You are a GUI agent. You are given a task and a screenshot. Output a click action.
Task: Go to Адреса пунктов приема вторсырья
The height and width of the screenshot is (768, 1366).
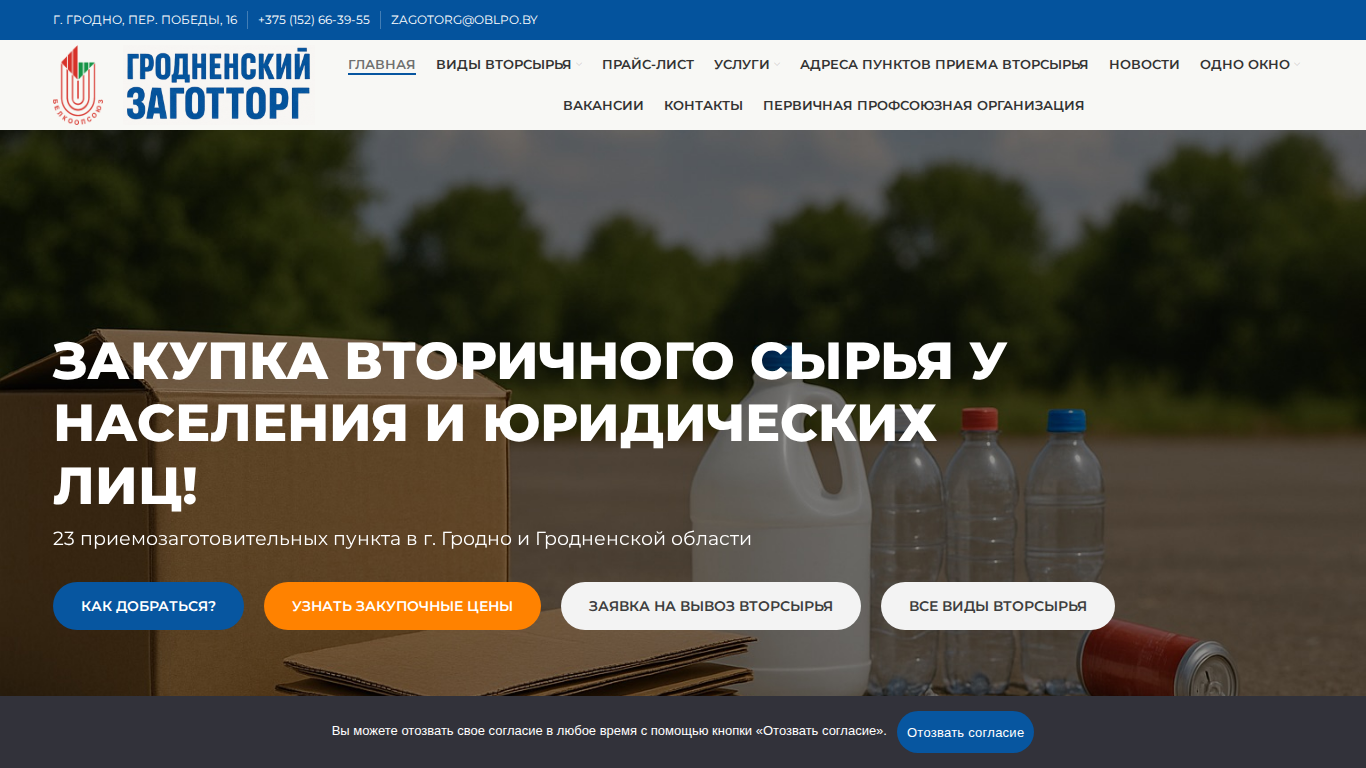[944, 64]
